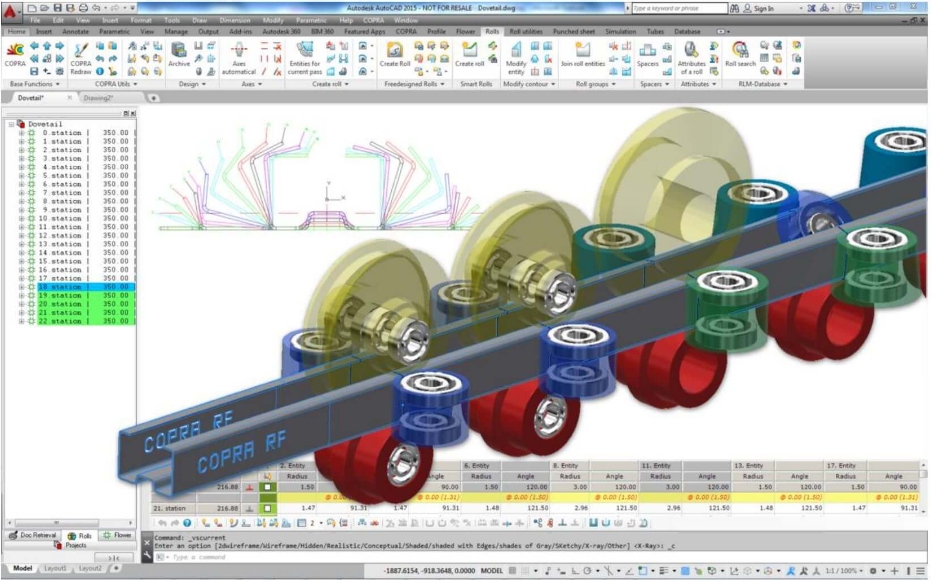This screenshot has width=935, height=585.
Task: Toggle the MODEL space button in status bar
Action: tap(491, 571)
